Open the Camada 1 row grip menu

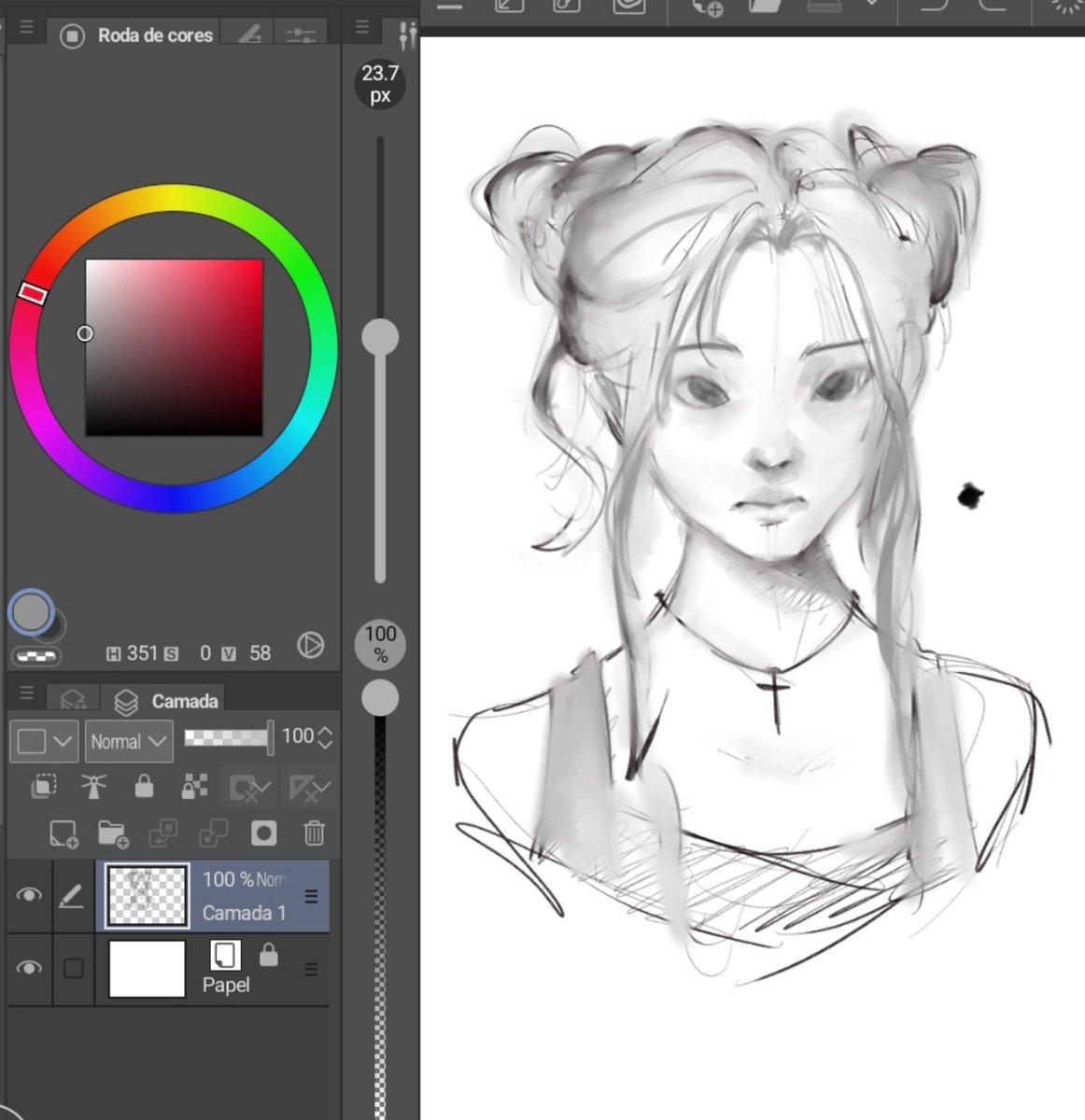312,896
